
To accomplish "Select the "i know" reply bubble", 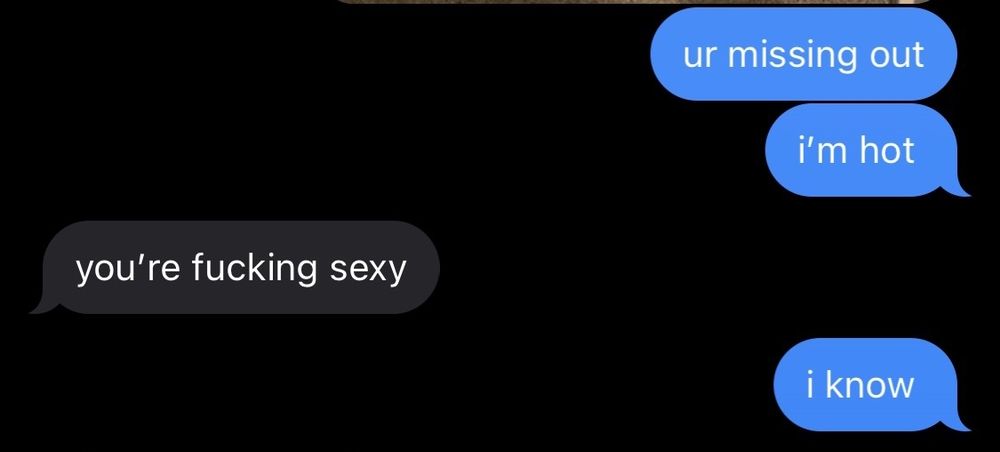I will coord(866,385).
